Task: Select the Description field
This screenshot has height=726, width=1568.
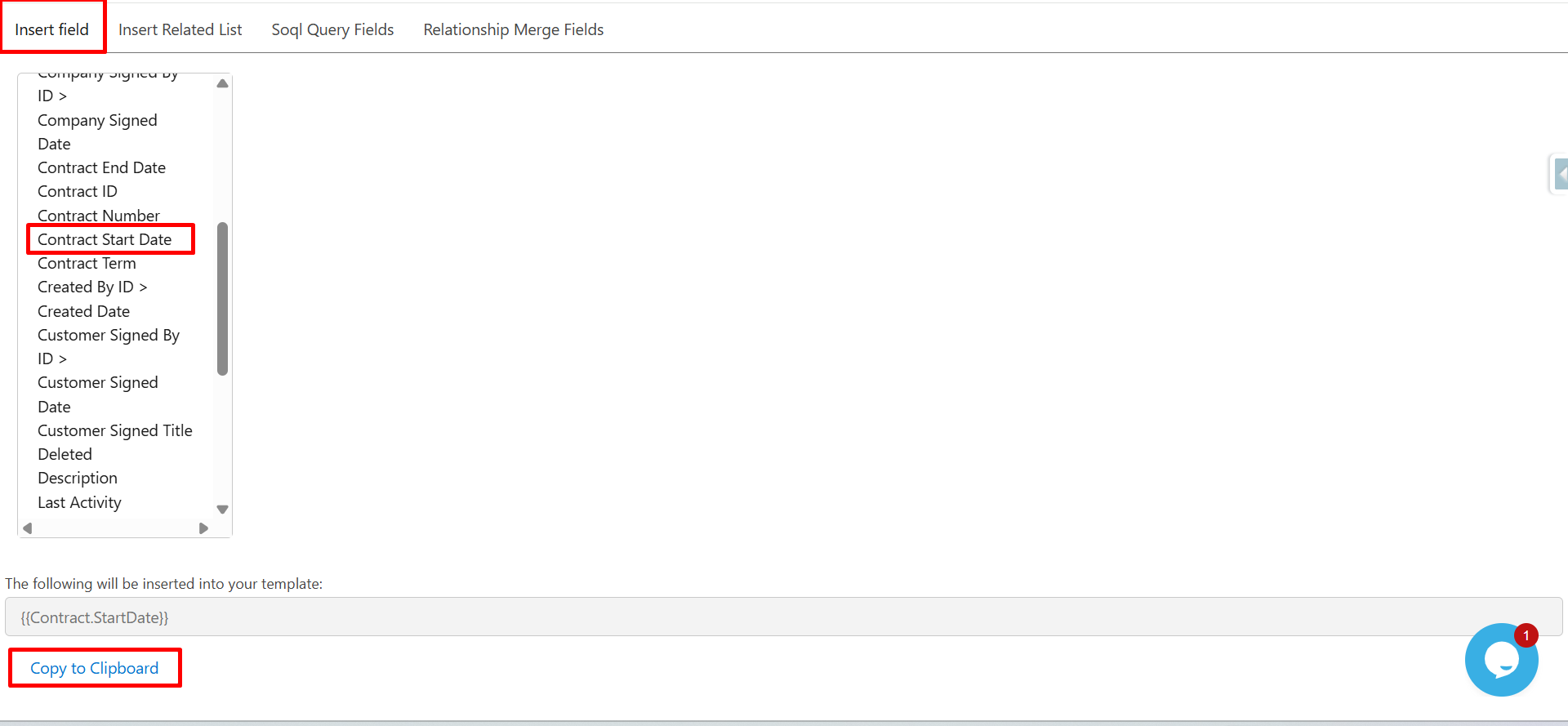Action: pos(78,479)
